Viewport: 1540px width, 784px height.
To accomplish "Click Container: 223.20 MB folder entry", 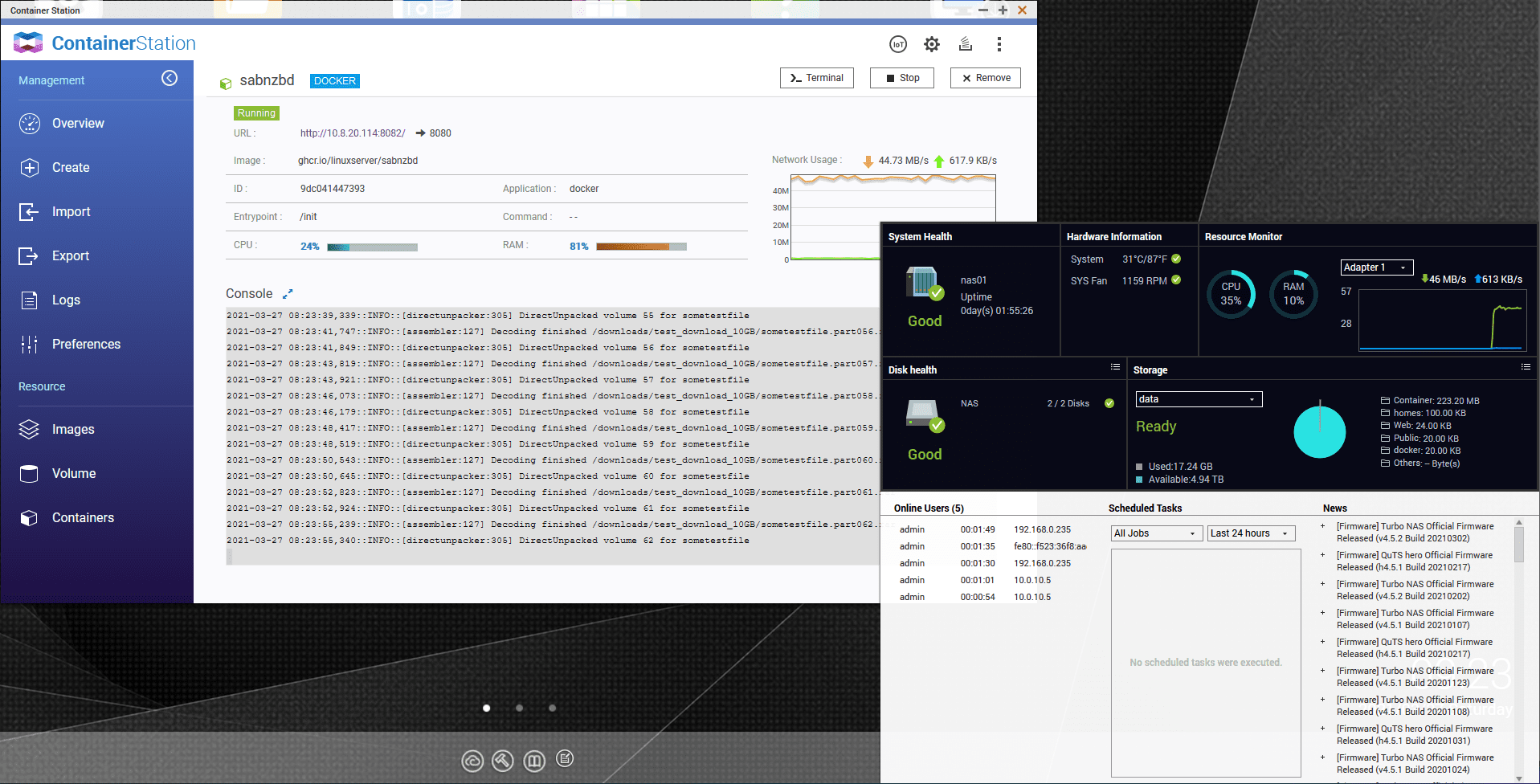I will pos(1430,401).
